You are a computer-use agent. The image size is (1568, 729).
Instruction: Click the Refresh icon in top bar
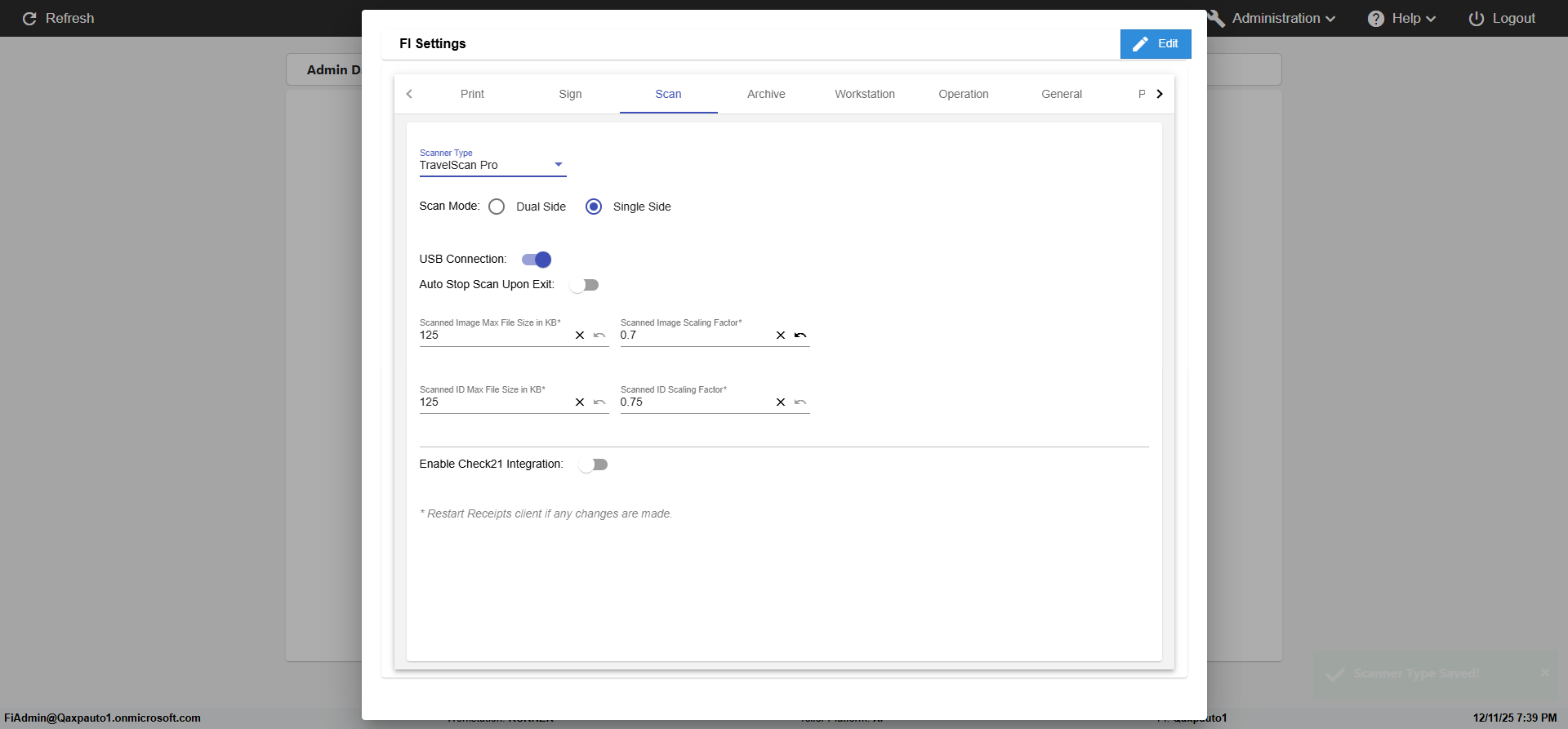29,19
